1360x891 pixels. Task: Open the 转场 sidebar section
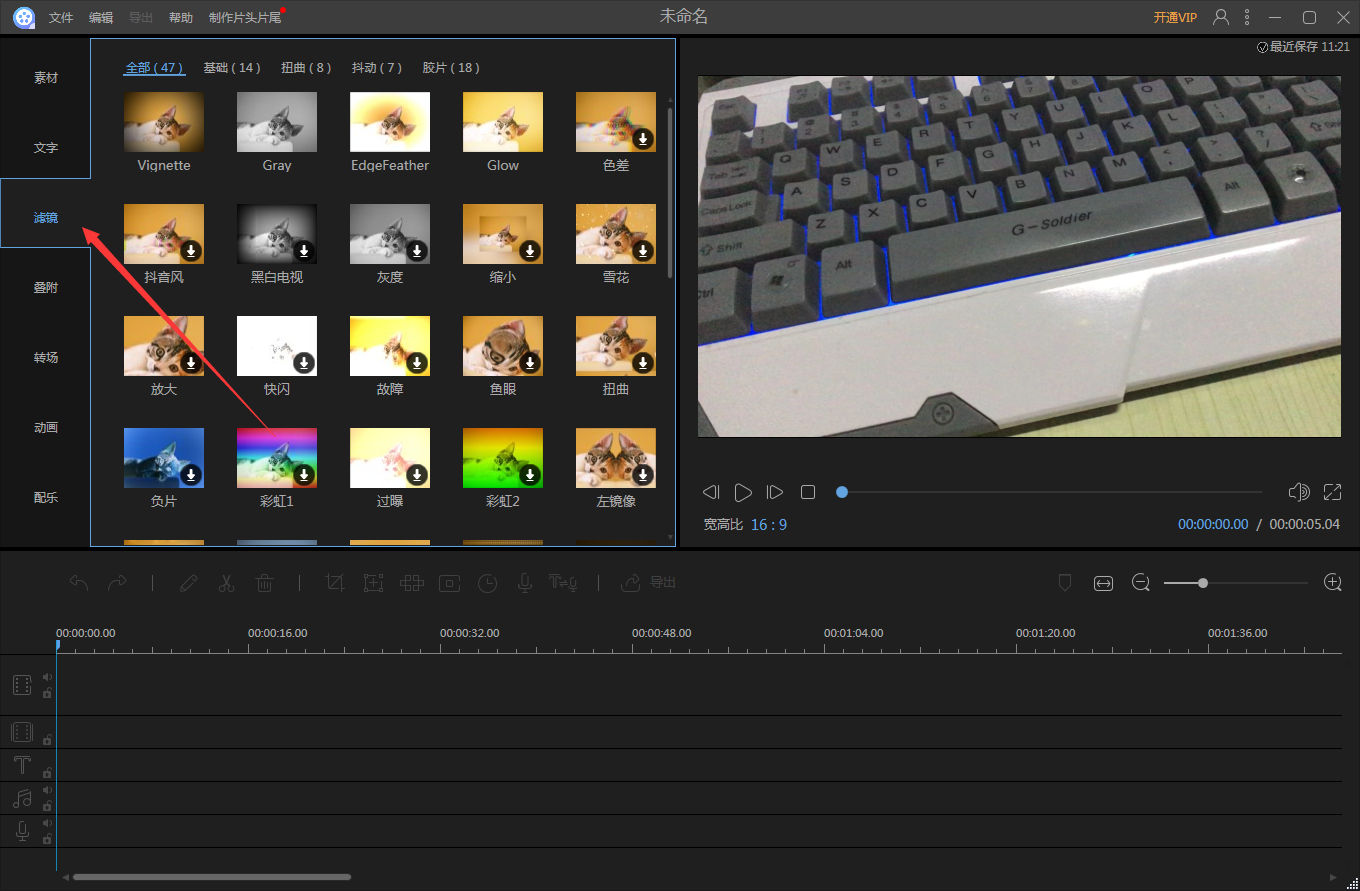pyautogui.click(x=46, y=357)
